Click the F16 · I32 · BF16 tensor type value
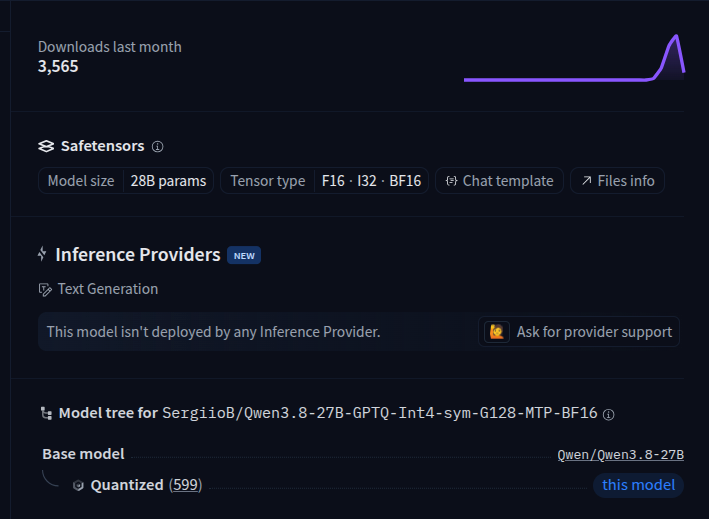Viewport: 709px width, 519px height. (x=371, y=181)
